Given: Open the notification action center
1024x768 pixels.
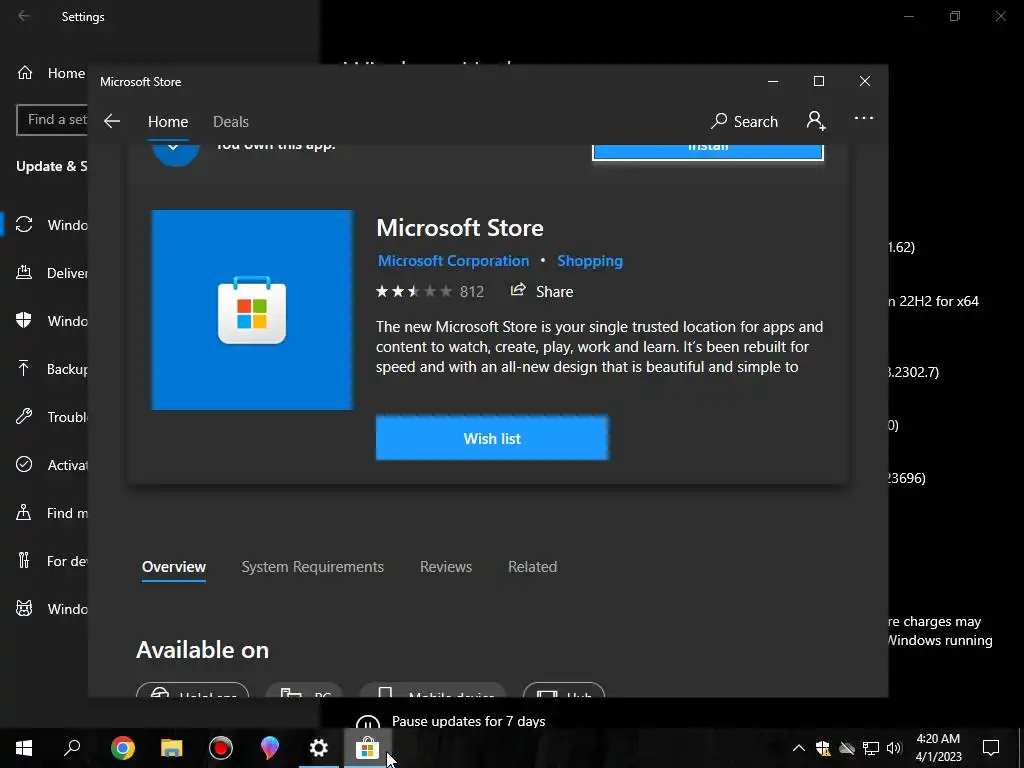Looking at the screenshot, I should click(991, 748).
